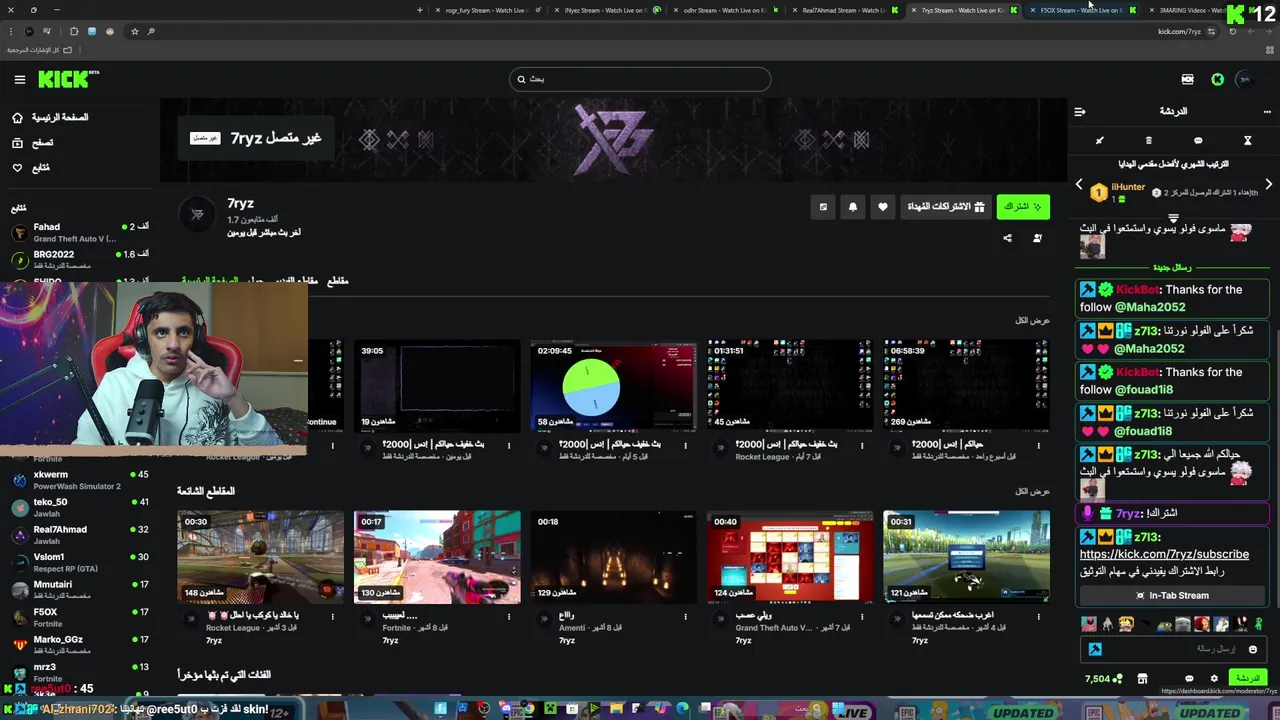
Task: Open Vslom1 channel in sidebar
Action: tap(80, 562)
